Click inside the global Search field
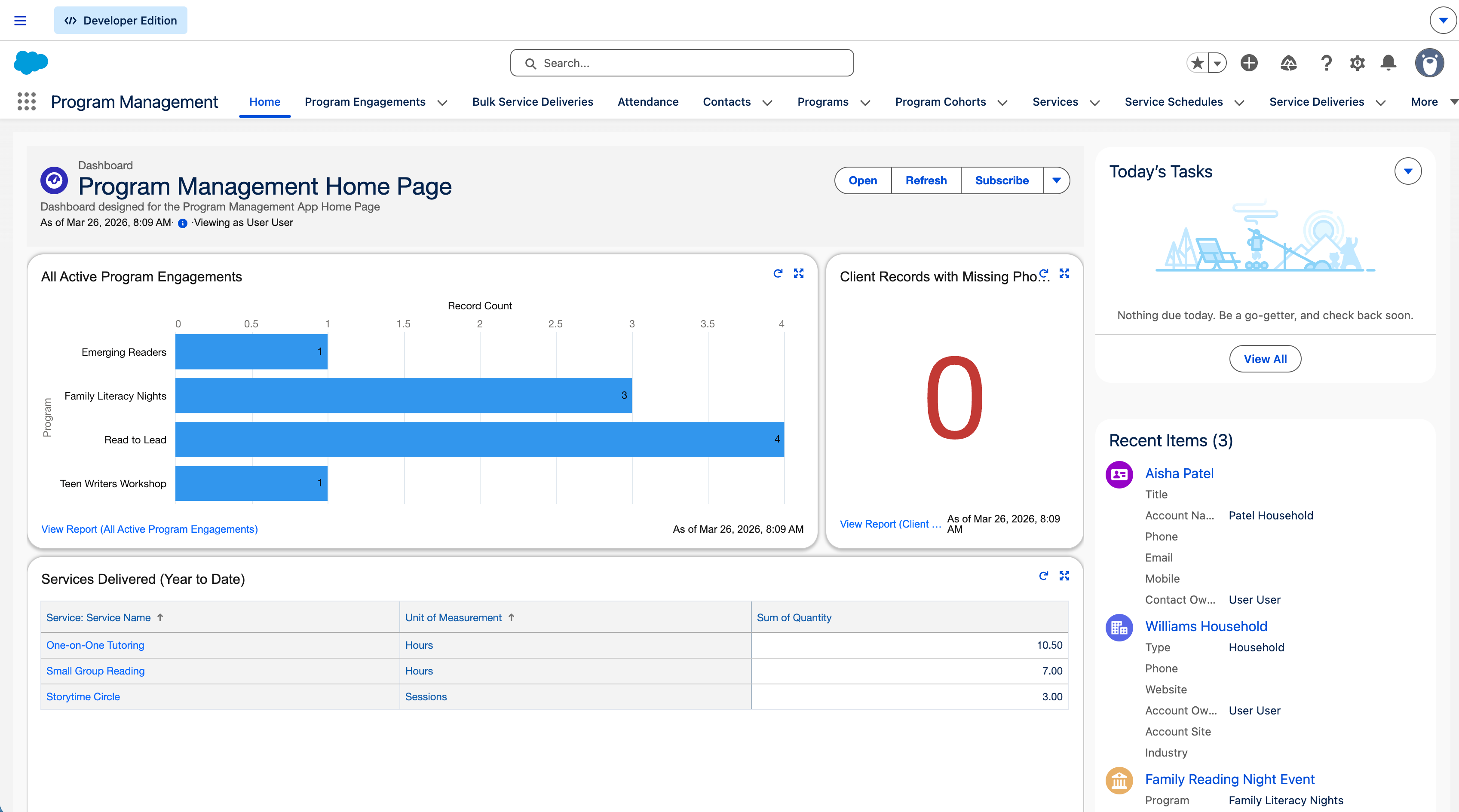Viewport: 1459px width, 812px height. pyautogui.click(x=682, y=63)
